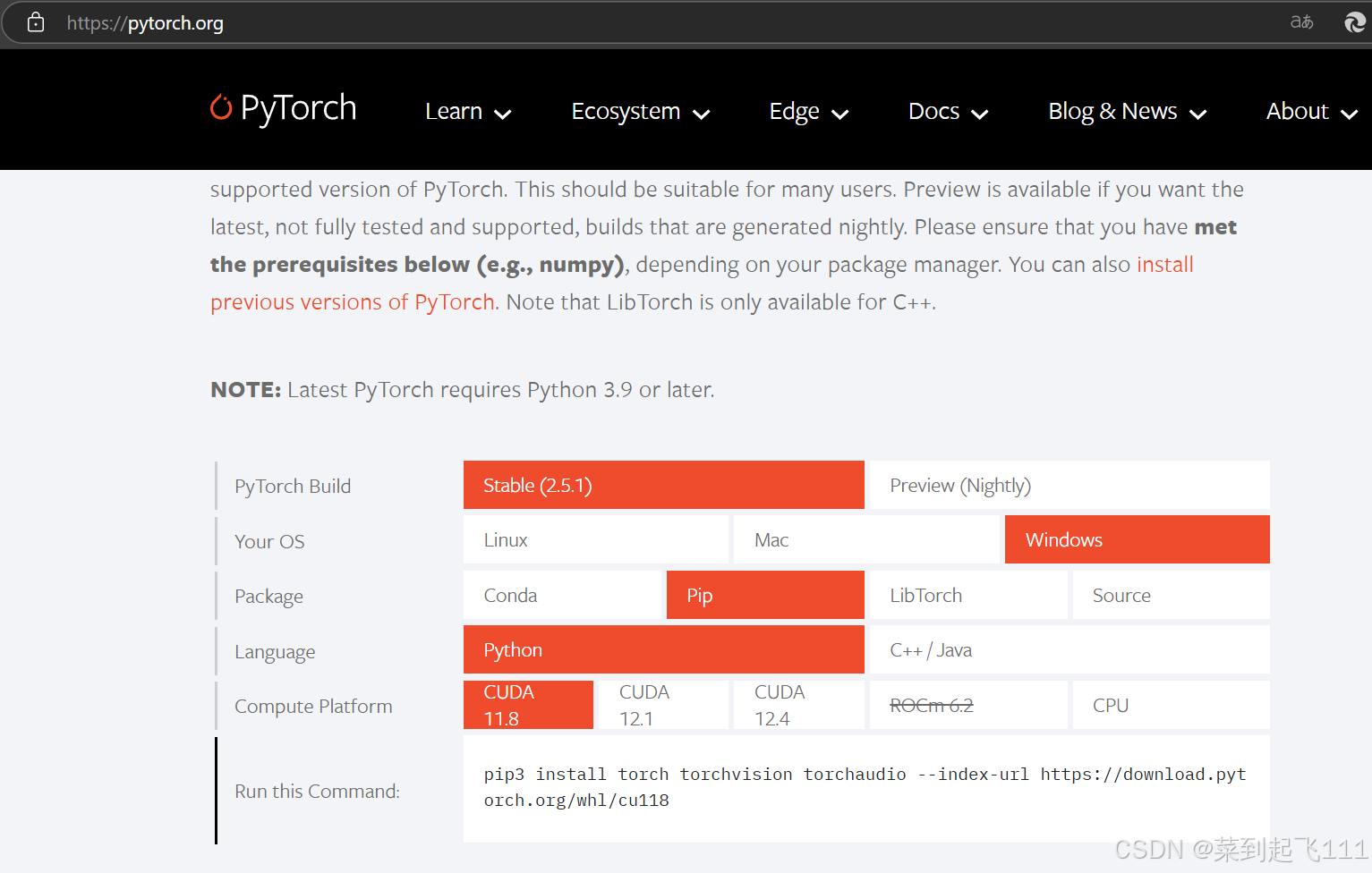This screenshot has height=873, width=1372.
Task: Select LibTorch package option
Action: click(968, 595)
